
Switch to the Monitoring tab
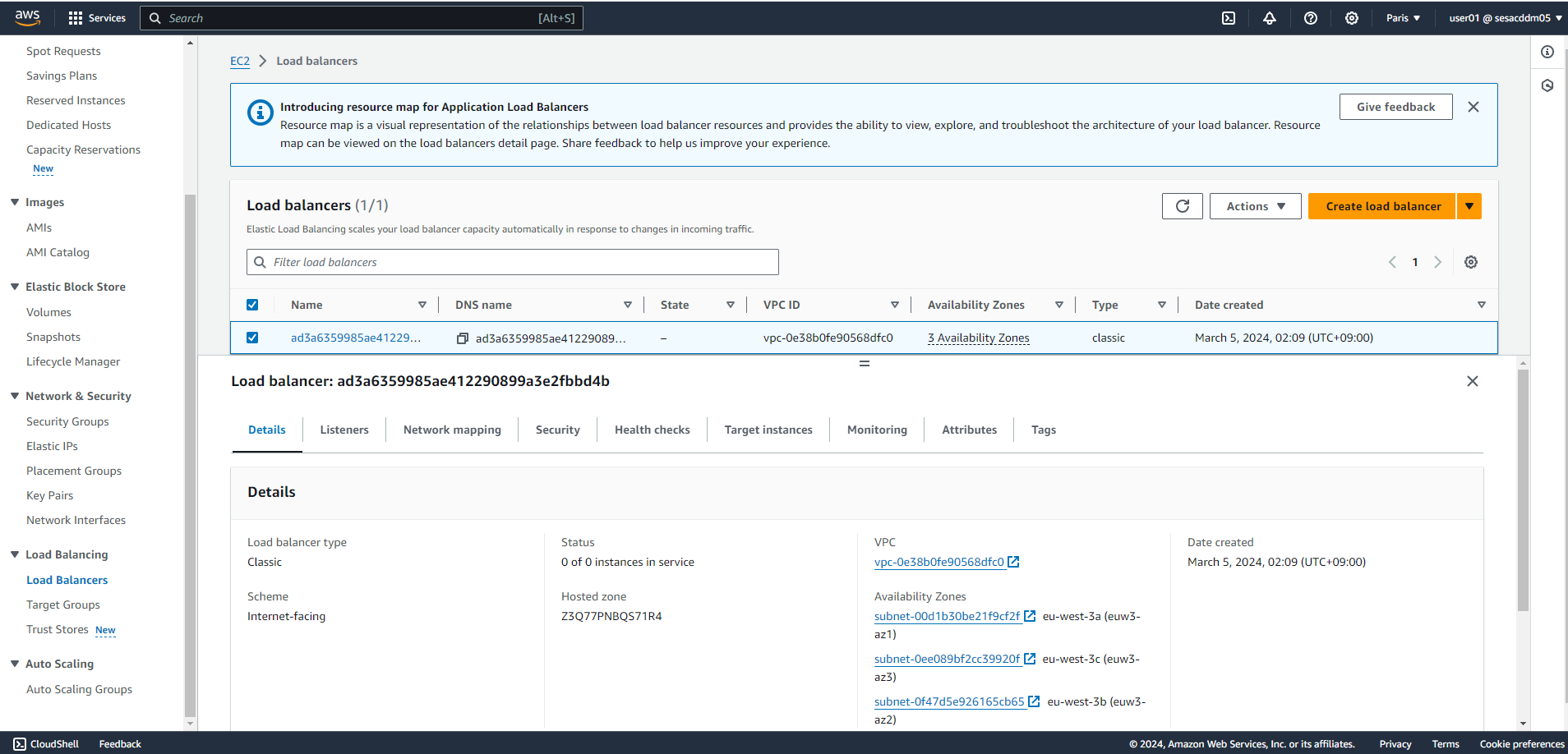coord(877,430)
